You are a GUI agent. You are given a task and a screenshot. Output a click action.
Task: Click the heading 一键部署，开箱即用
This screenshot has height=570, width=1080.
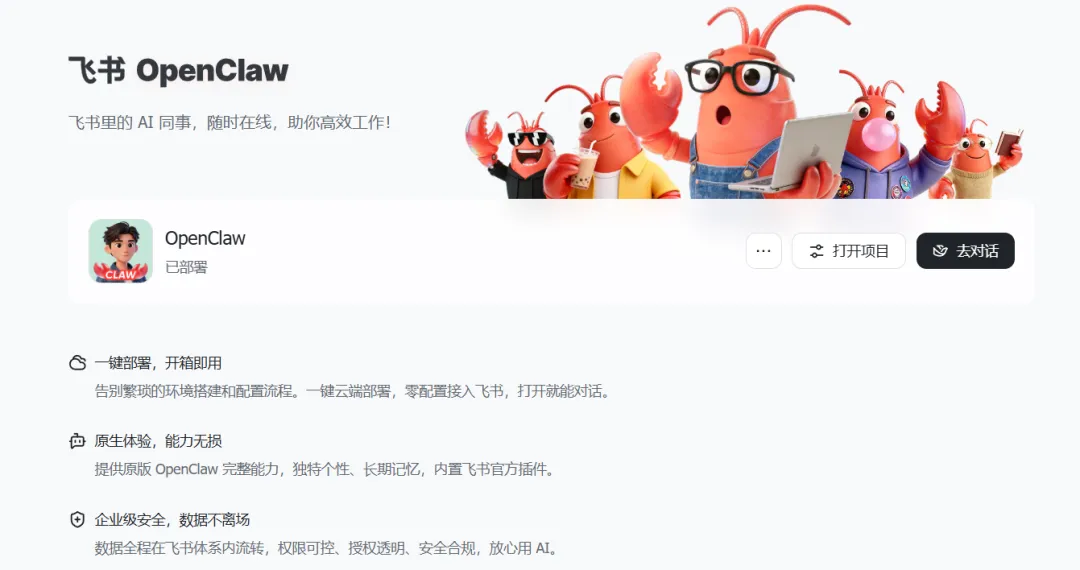[x=158, y=363]
